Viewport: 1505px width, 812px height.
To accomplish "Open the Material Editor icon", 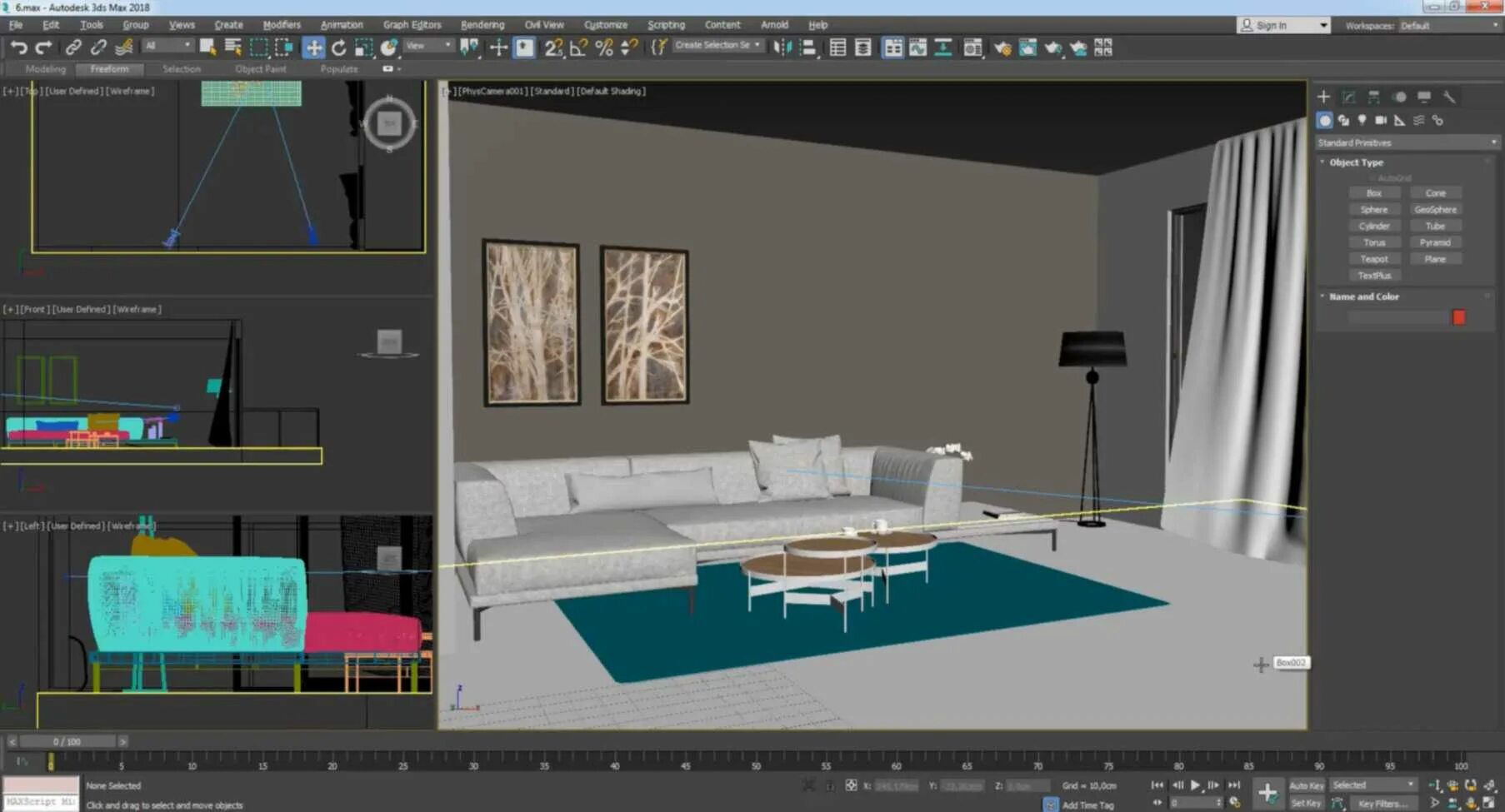I will click(972, 47).
